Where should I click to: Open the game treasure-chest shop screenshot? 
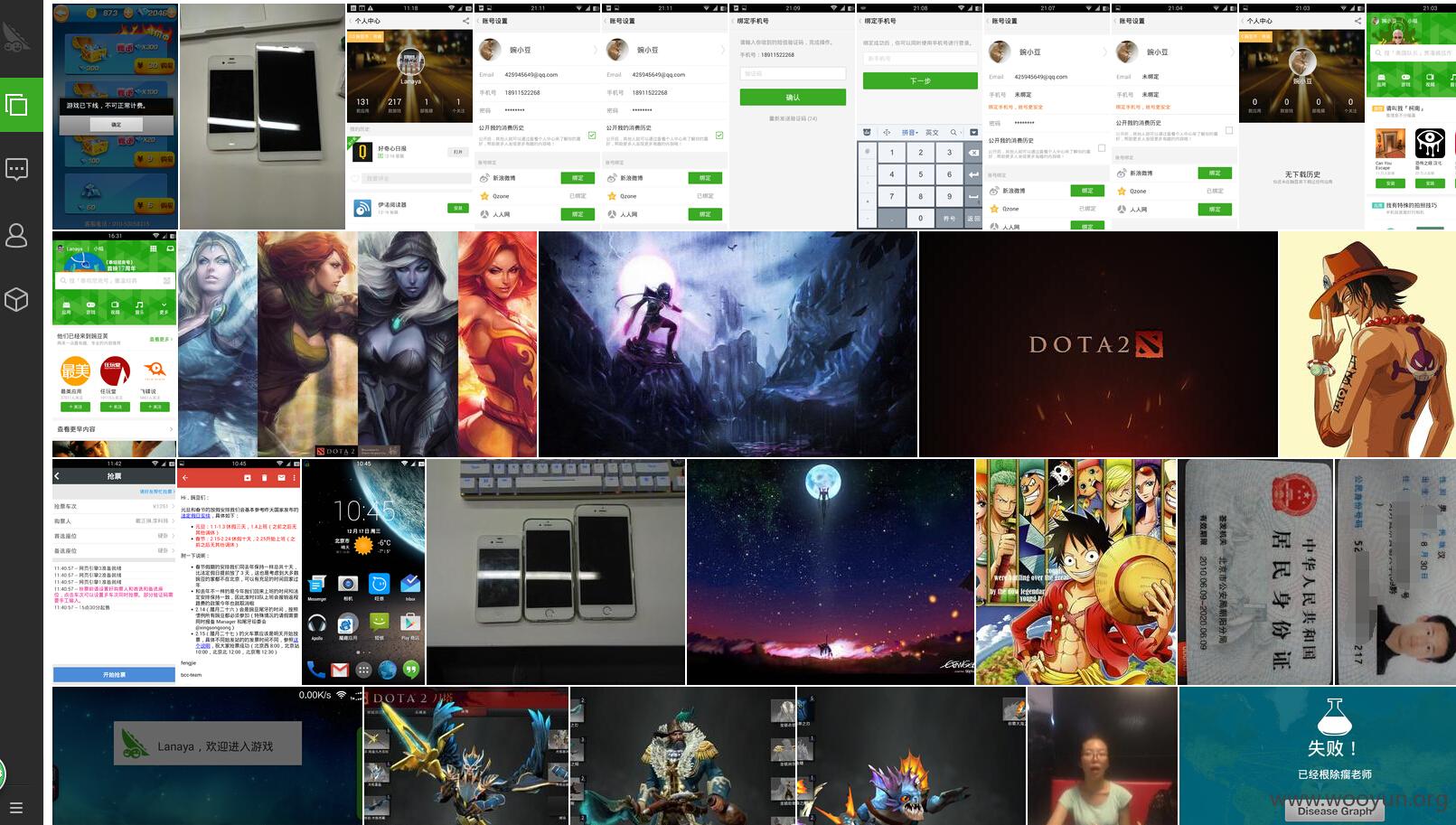pyautogui.click(x=115, y=117)
